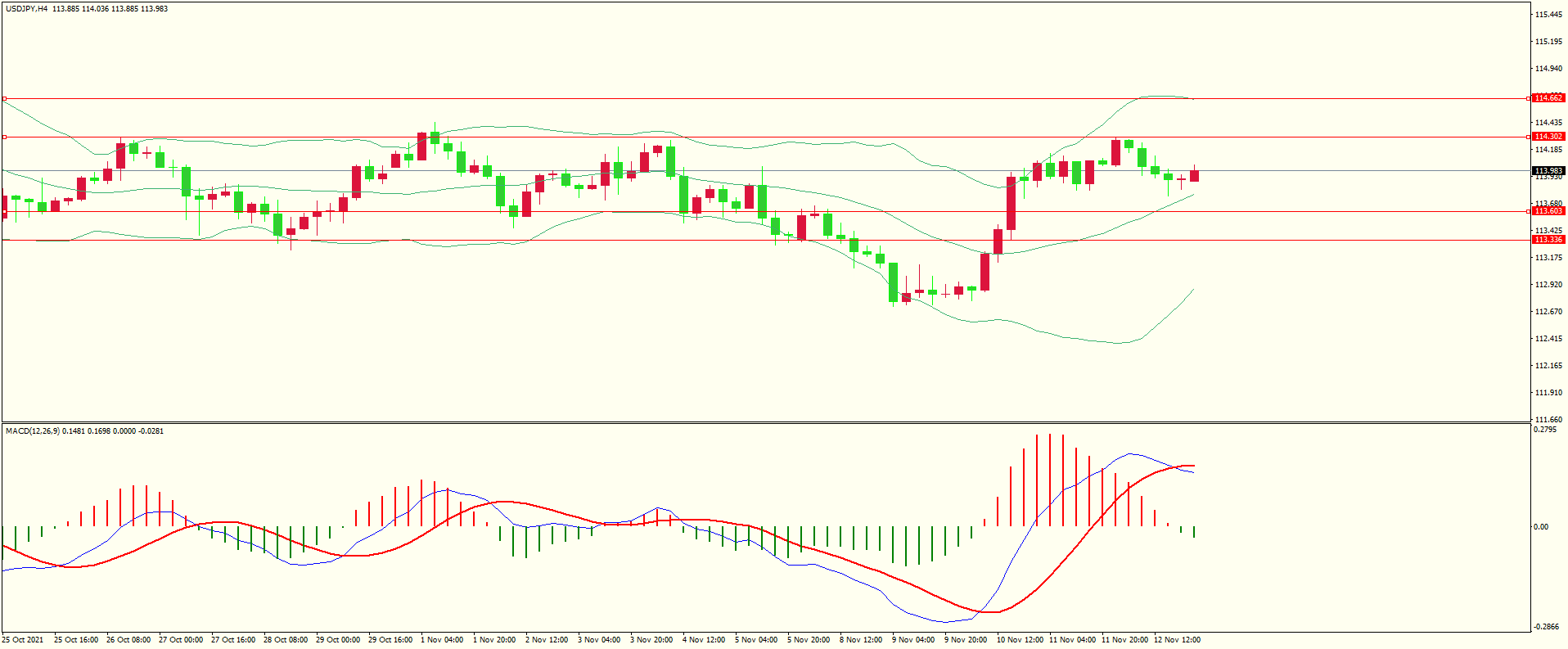
Task: Click the 25 Oct 2021 date label
Action: point(23,640)
